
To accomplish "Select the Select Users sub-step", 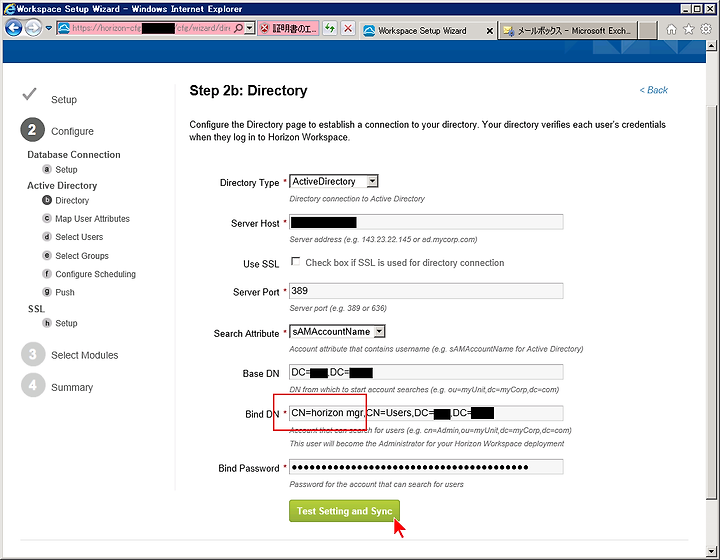I will (x=79, y=237).
